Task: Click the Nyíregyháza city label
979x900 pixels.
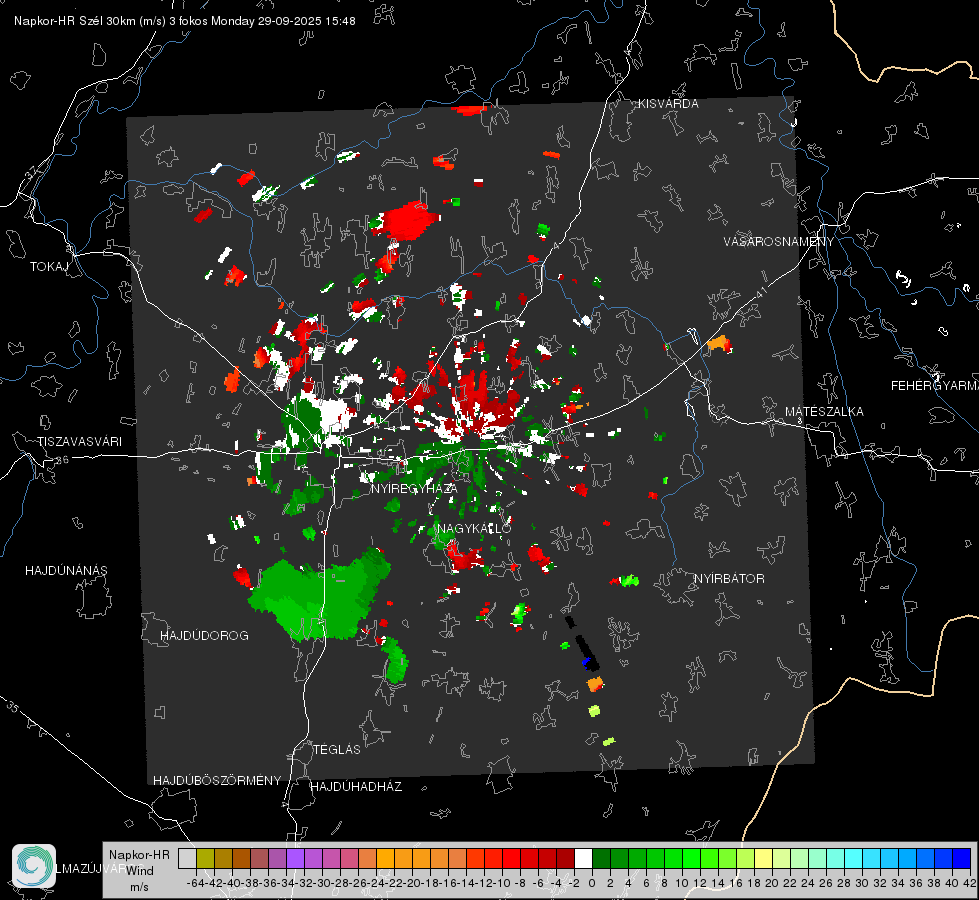Action: point(414,488)
